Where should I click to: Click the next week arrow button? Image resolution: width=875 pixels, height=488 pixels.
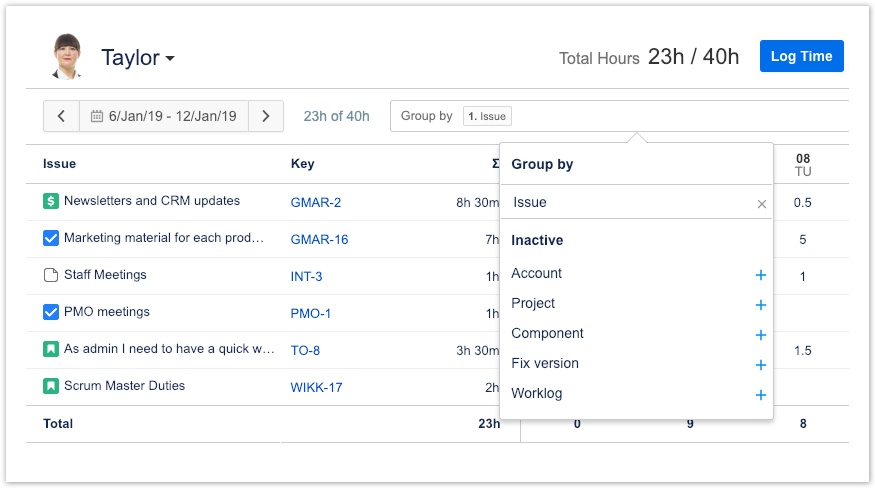point(266,116)
